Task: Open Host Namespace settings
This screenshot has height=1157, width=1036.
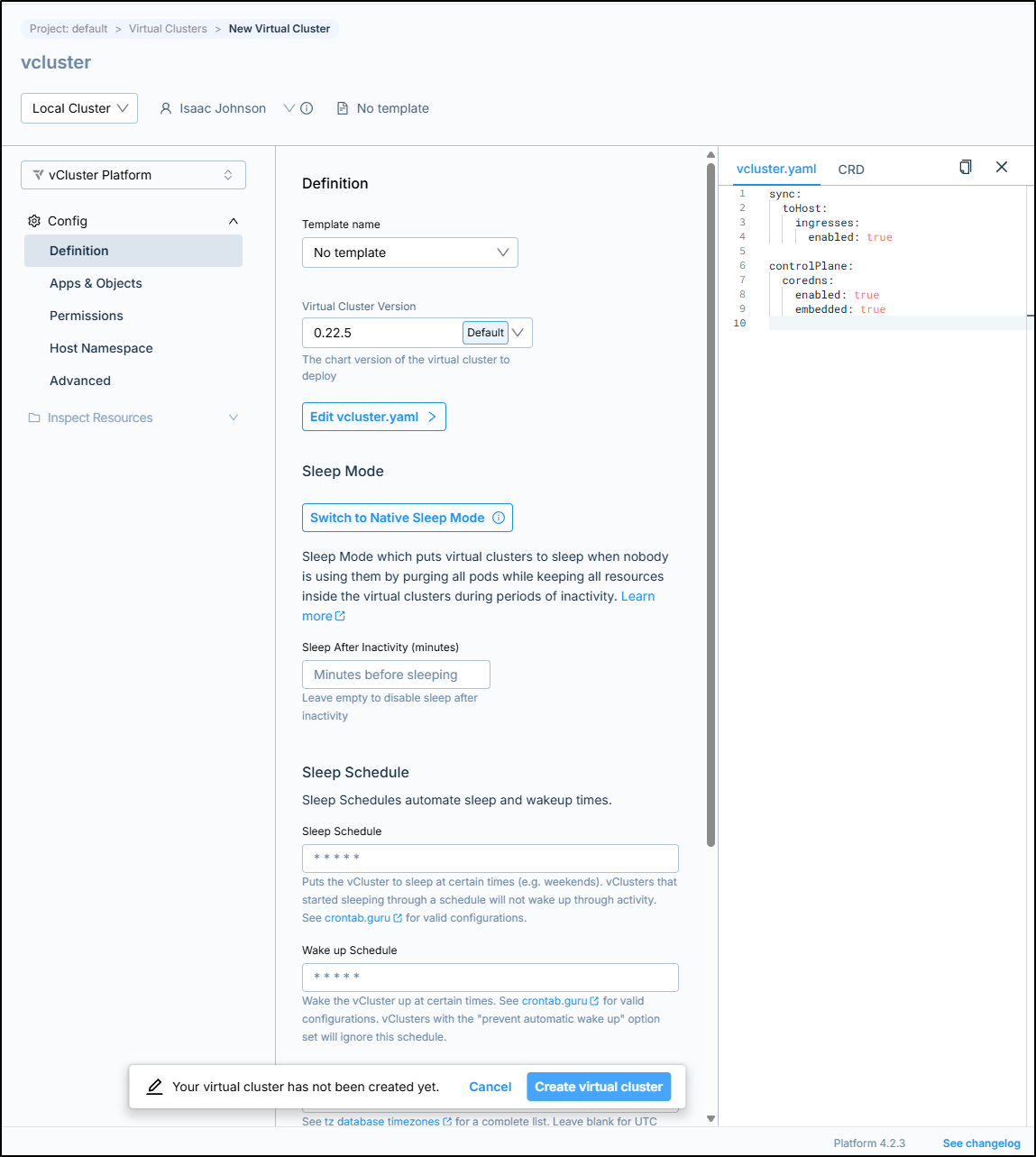Action: [101, 348]
